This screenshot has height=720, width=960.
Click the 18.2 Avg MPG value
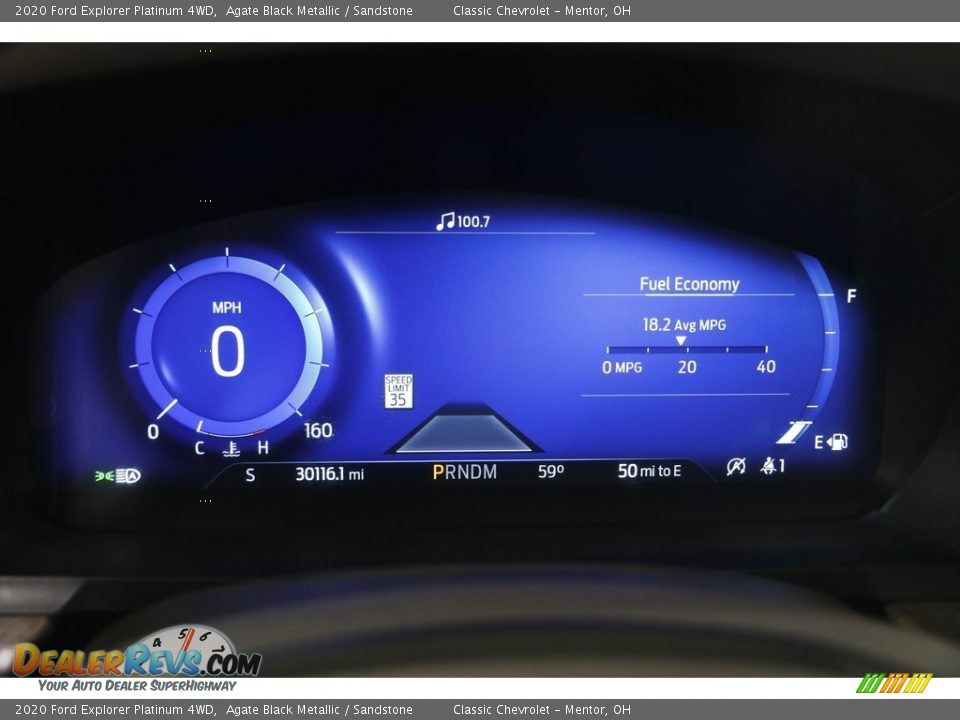click(x=684, y=324)
